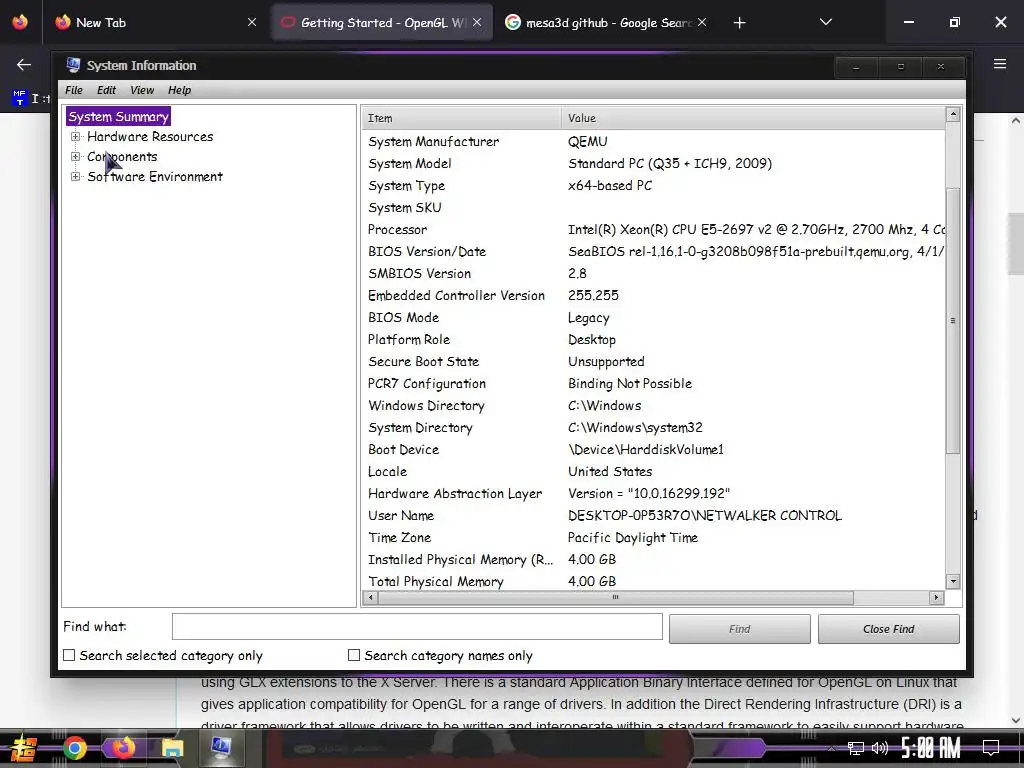Open the volume control in system tray

880,748
